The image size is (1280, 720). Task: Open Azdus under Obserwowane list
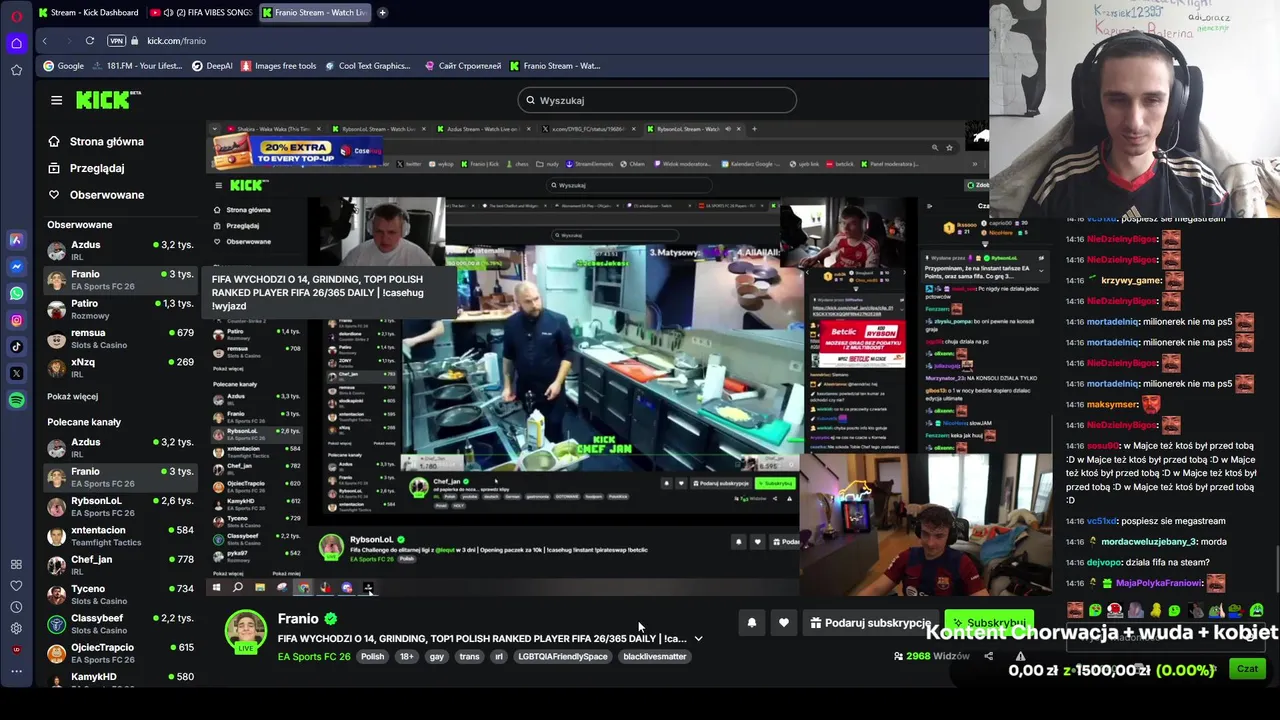(x=120, y=250)
